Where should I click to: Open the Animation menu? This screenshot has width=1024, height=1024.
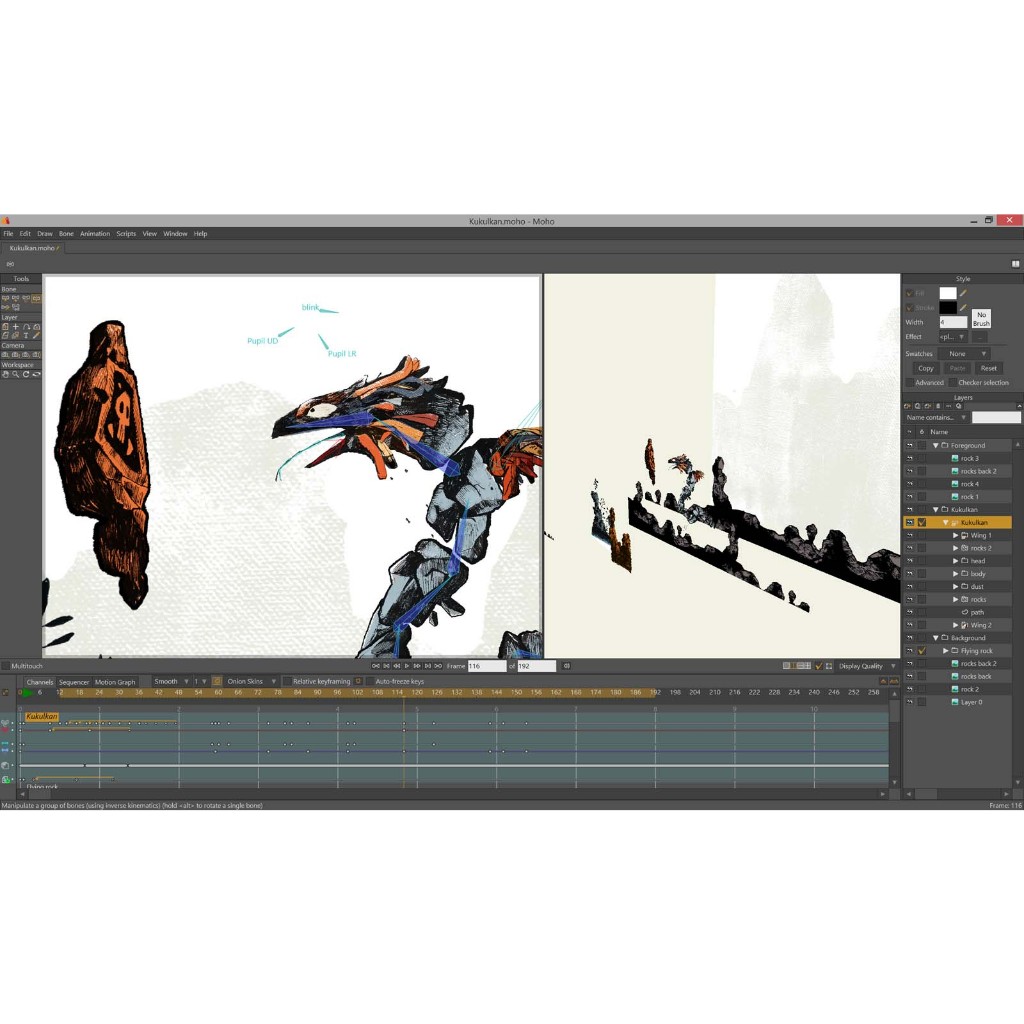click(95, 234)
